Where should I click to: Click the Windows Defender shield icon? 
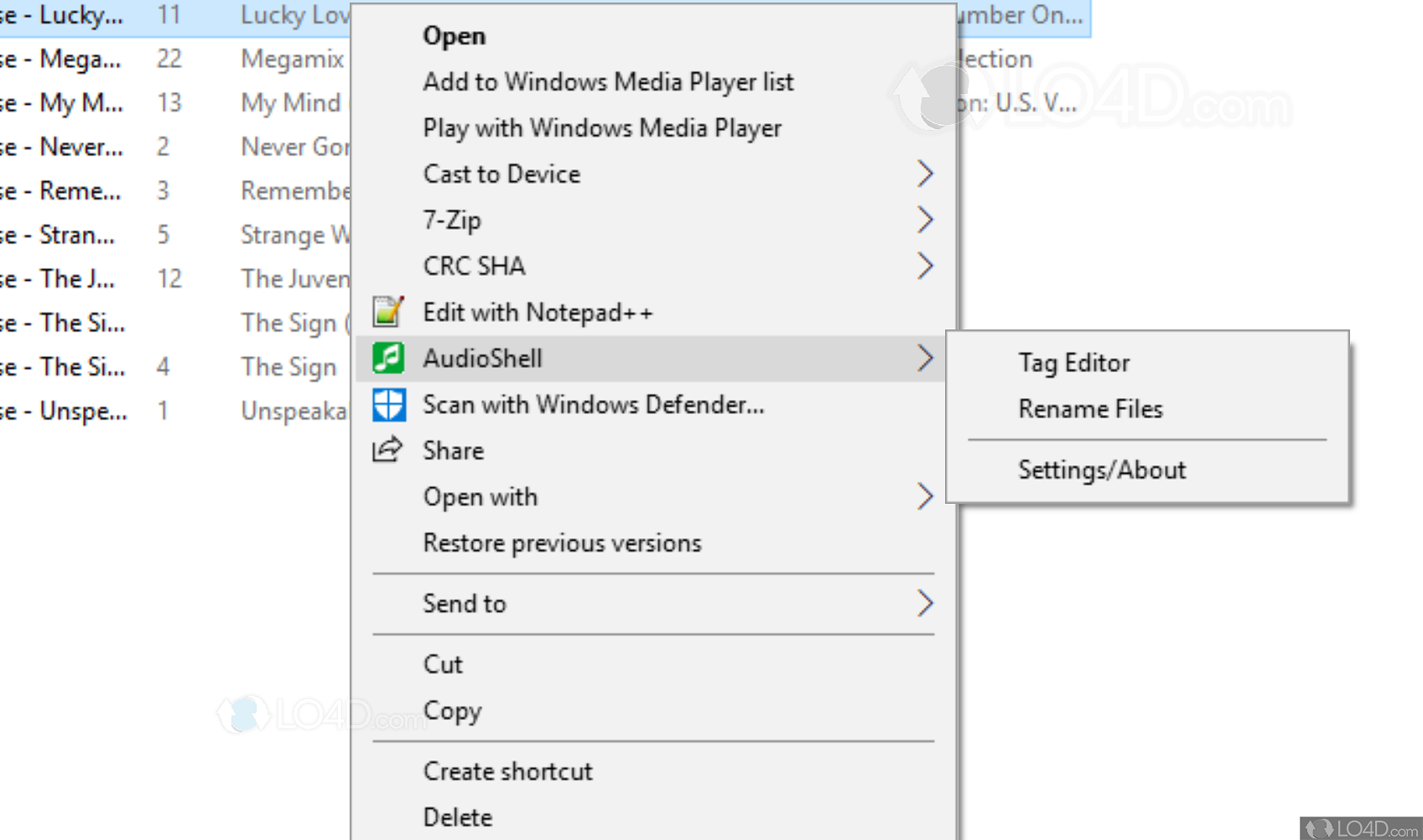point(388,405)
